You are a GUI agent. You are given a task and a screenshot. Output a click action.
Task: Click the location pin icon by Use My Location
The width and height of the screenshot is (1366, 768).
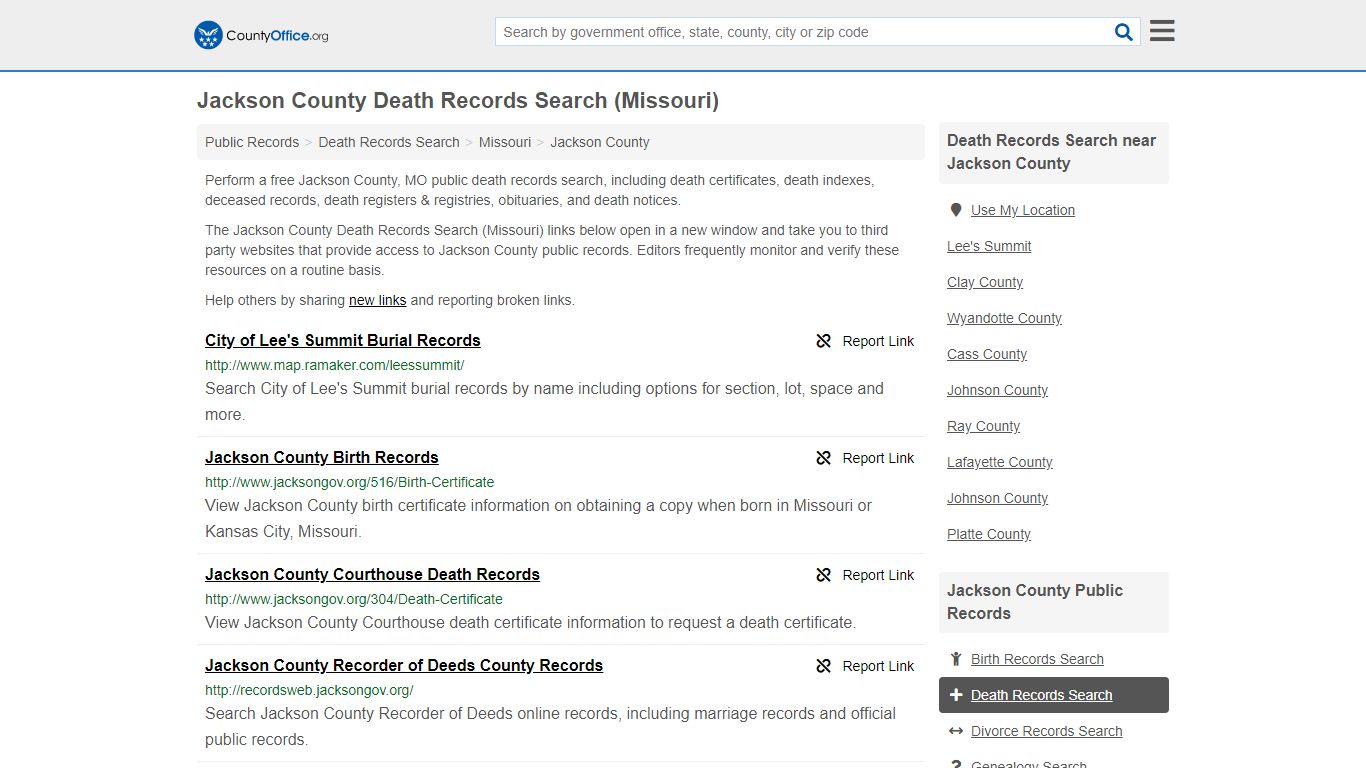[956, 210]
